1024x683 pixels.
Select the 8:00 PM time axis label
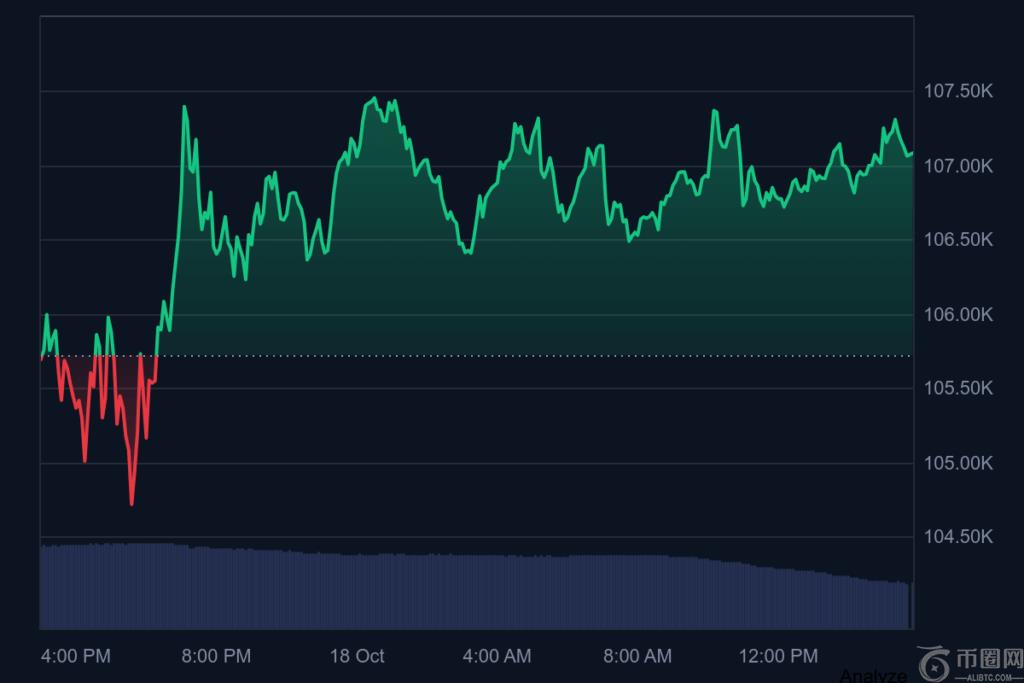[216, 656]
